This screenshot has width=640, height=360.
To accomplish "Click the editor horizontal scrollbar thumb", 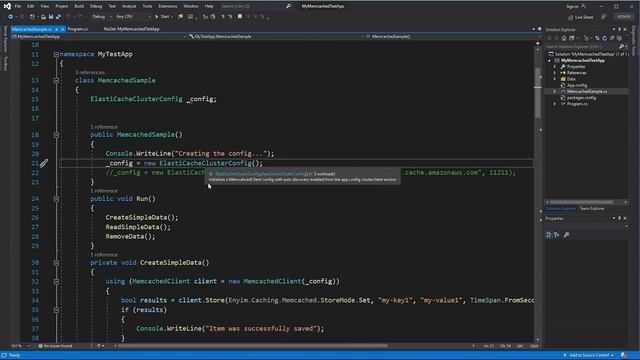I will pos(252,346).
